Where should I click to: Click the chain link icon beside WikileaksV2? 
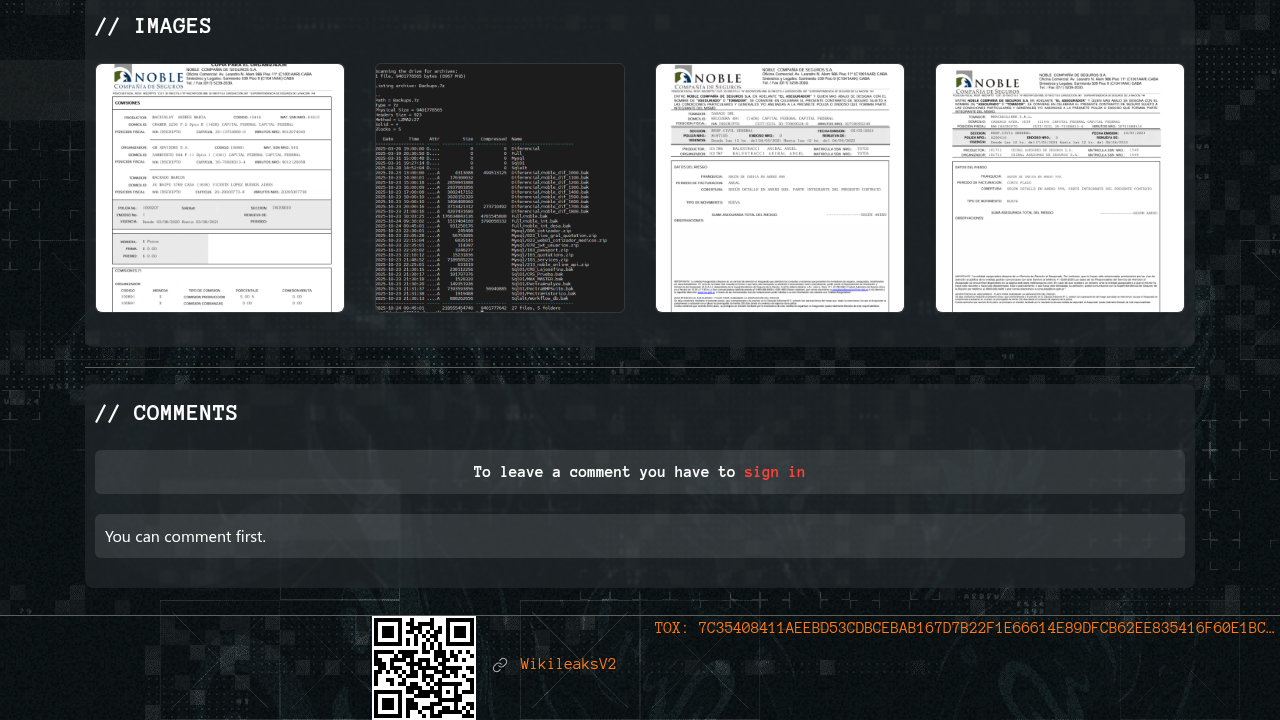click(x=500, y=665)
